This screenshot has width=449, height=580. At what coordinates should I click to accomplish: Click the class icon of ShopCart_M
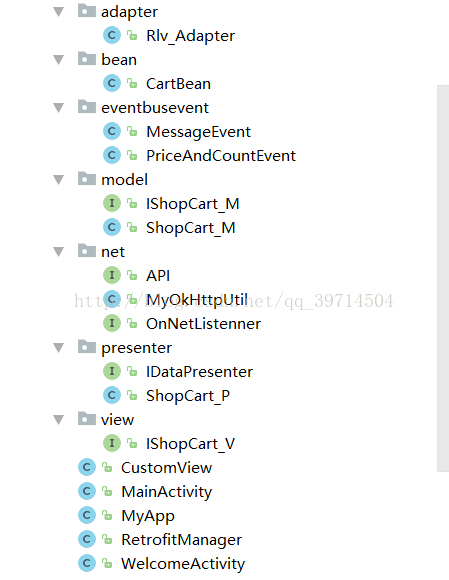click(x=112, y=227)
